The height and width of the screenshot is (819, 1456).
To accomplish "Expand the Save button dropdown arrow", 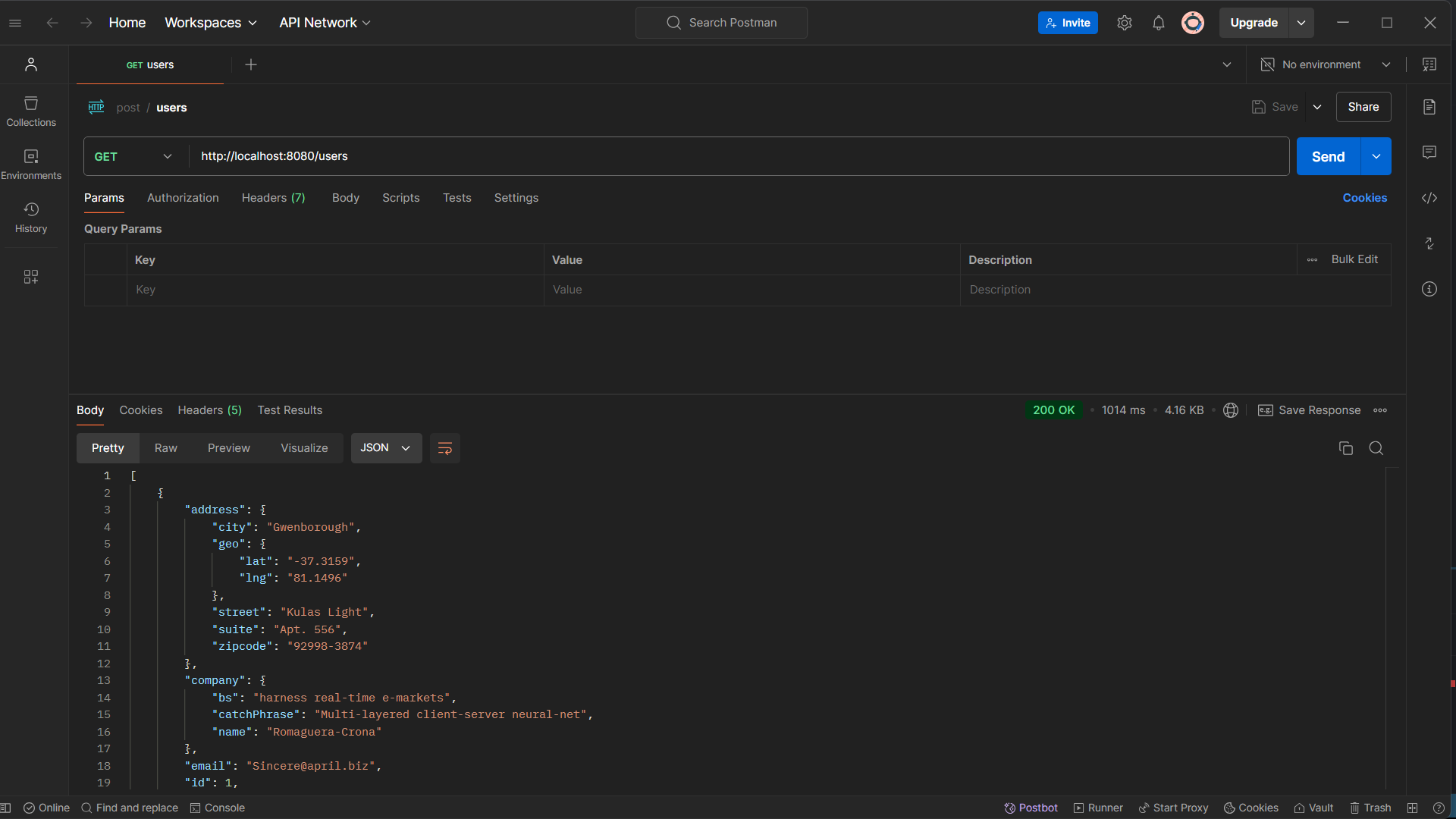I will point(1317,107).
